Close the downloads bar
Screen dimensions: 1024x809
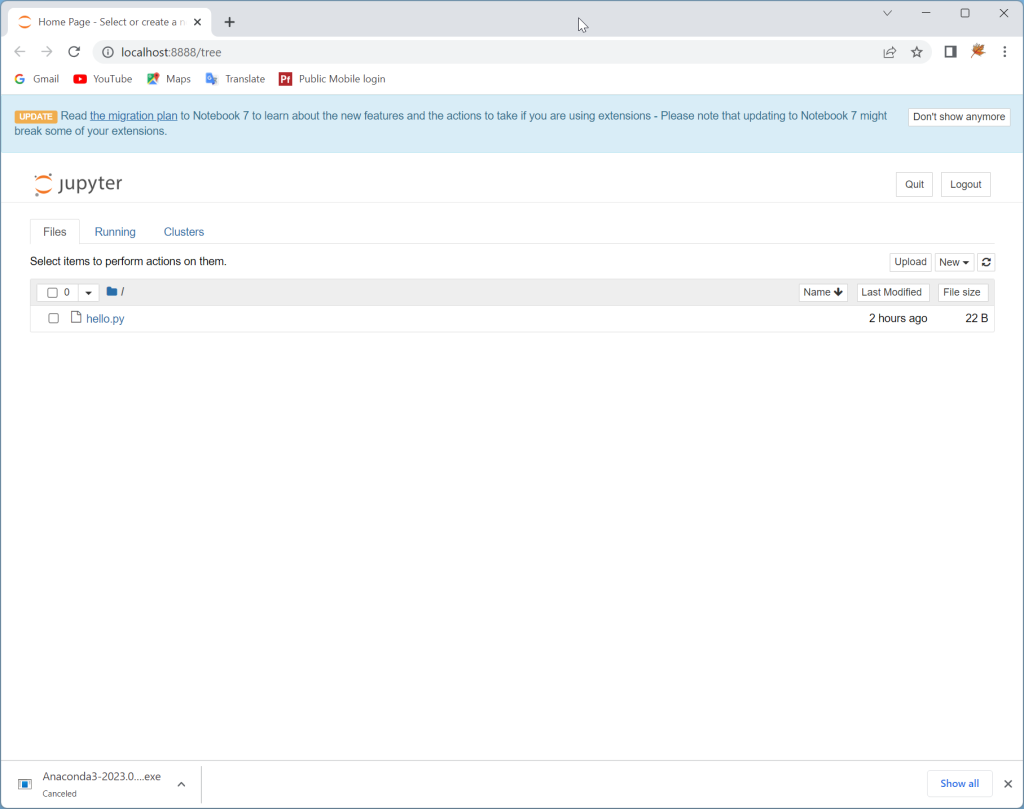(1008, 784)
